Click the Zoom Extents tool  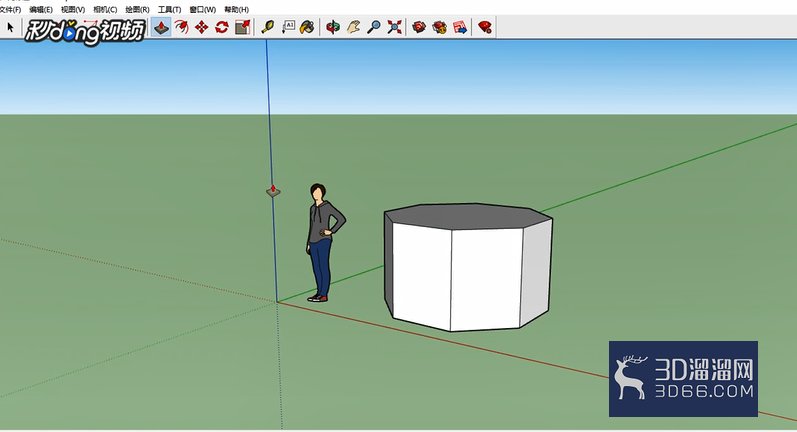(x=394, y=27)
